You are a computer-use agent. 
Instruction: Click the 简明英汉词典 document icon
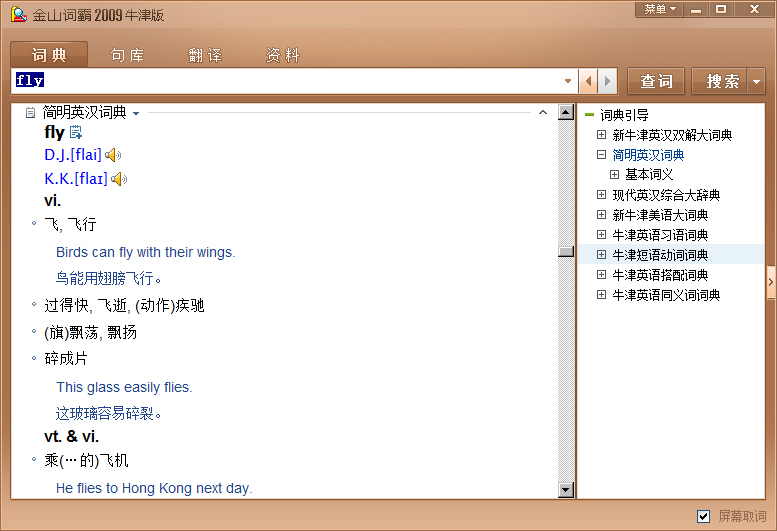pyautogui.click(x=30, y=113)
